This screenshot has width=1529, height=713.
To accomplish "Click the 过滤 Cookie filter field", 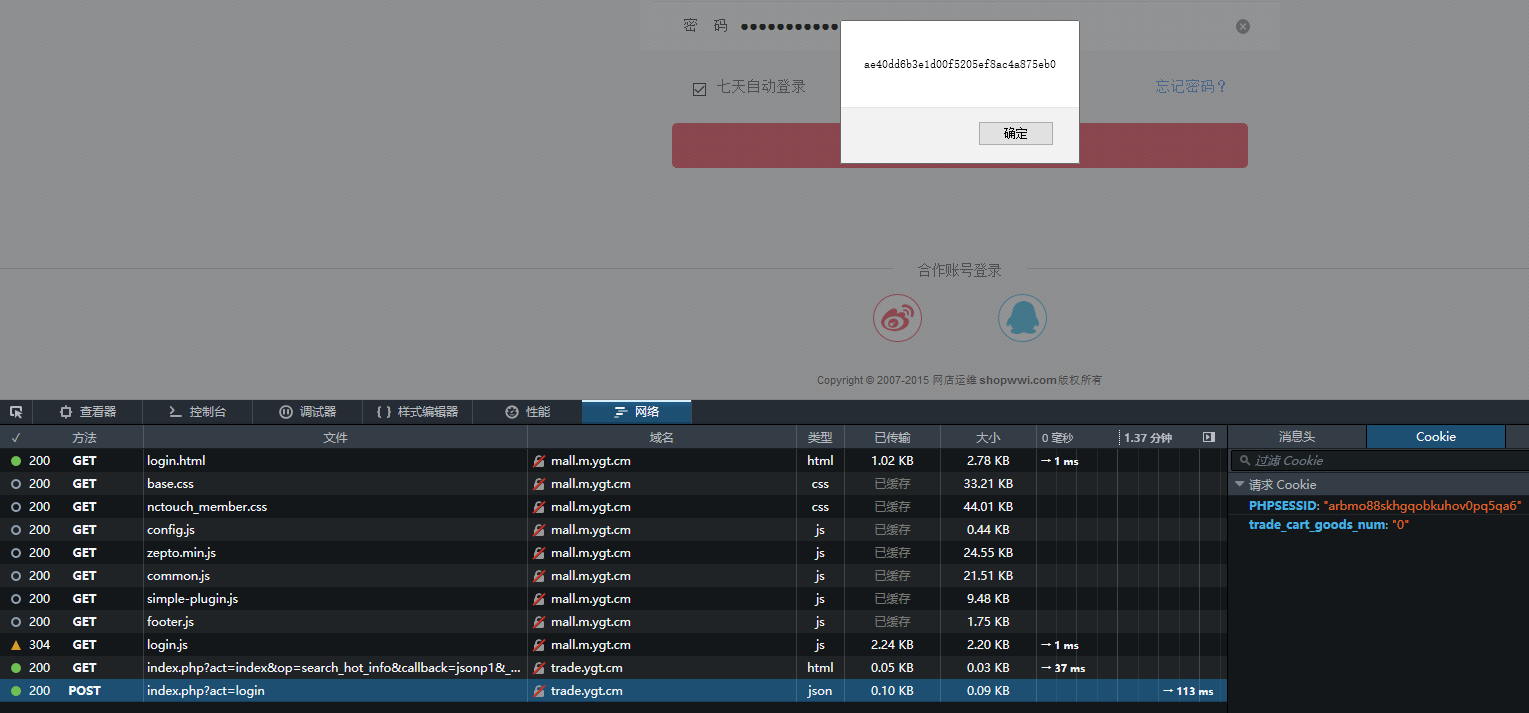I will [x=1379, y=460].
